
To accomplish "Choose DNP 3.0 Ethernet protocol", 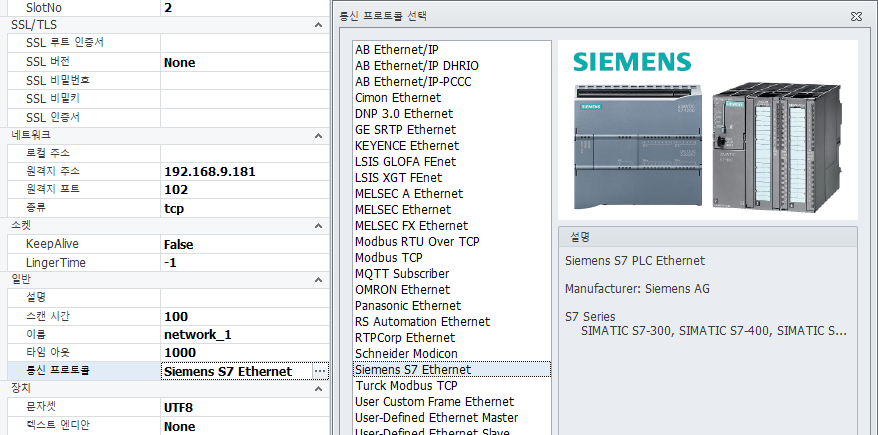I will click(451, 114).
